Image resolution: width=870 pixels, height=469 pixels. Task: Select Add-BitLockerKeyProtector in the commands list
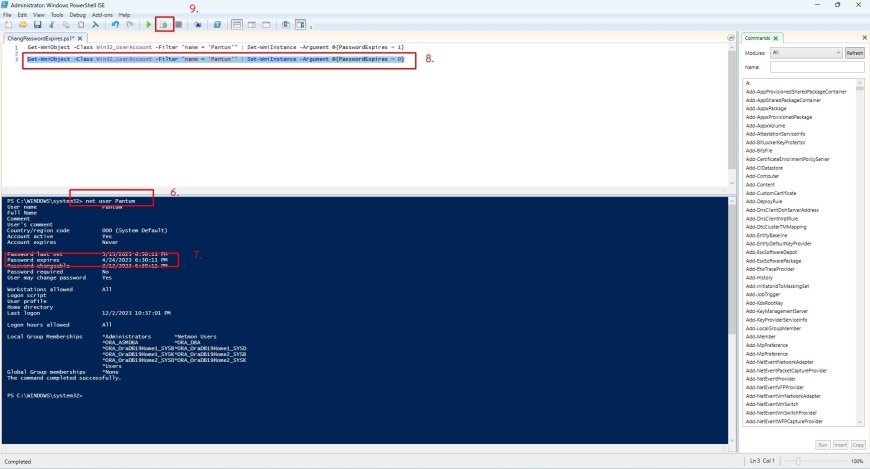[x=775, y=142]
